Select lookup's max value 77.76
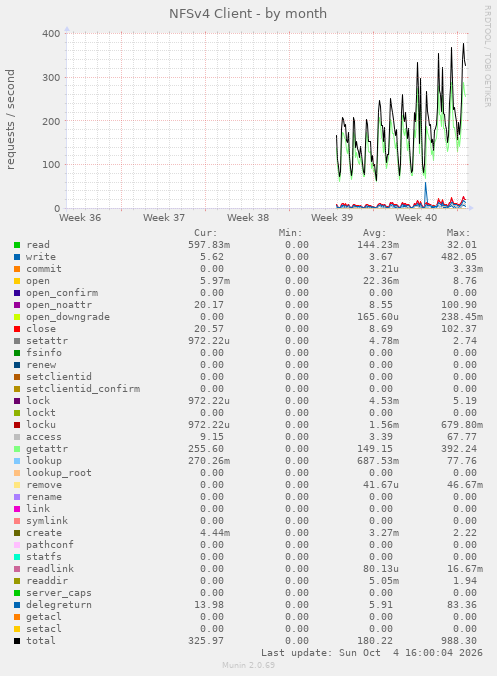Screen dimensions: 497x676 pyautogui.click(x=462, y=461)
